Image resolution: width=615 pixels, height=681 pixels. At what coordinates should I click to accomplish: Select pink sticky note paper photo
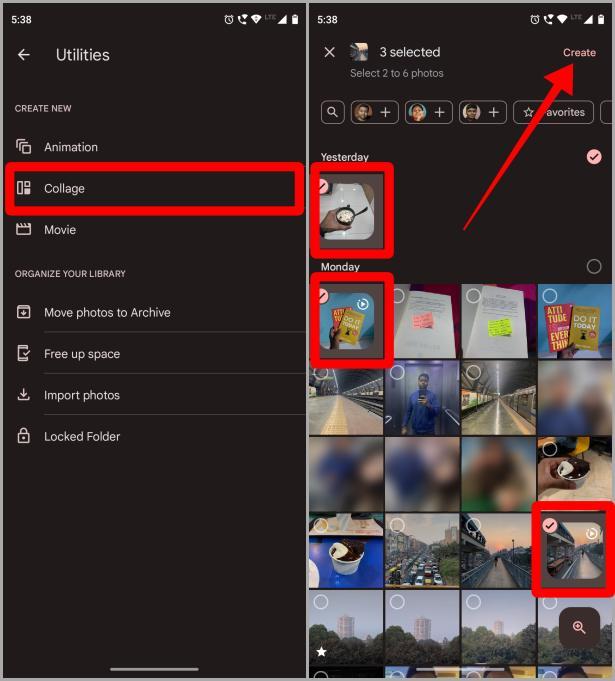tap(422, 321)
